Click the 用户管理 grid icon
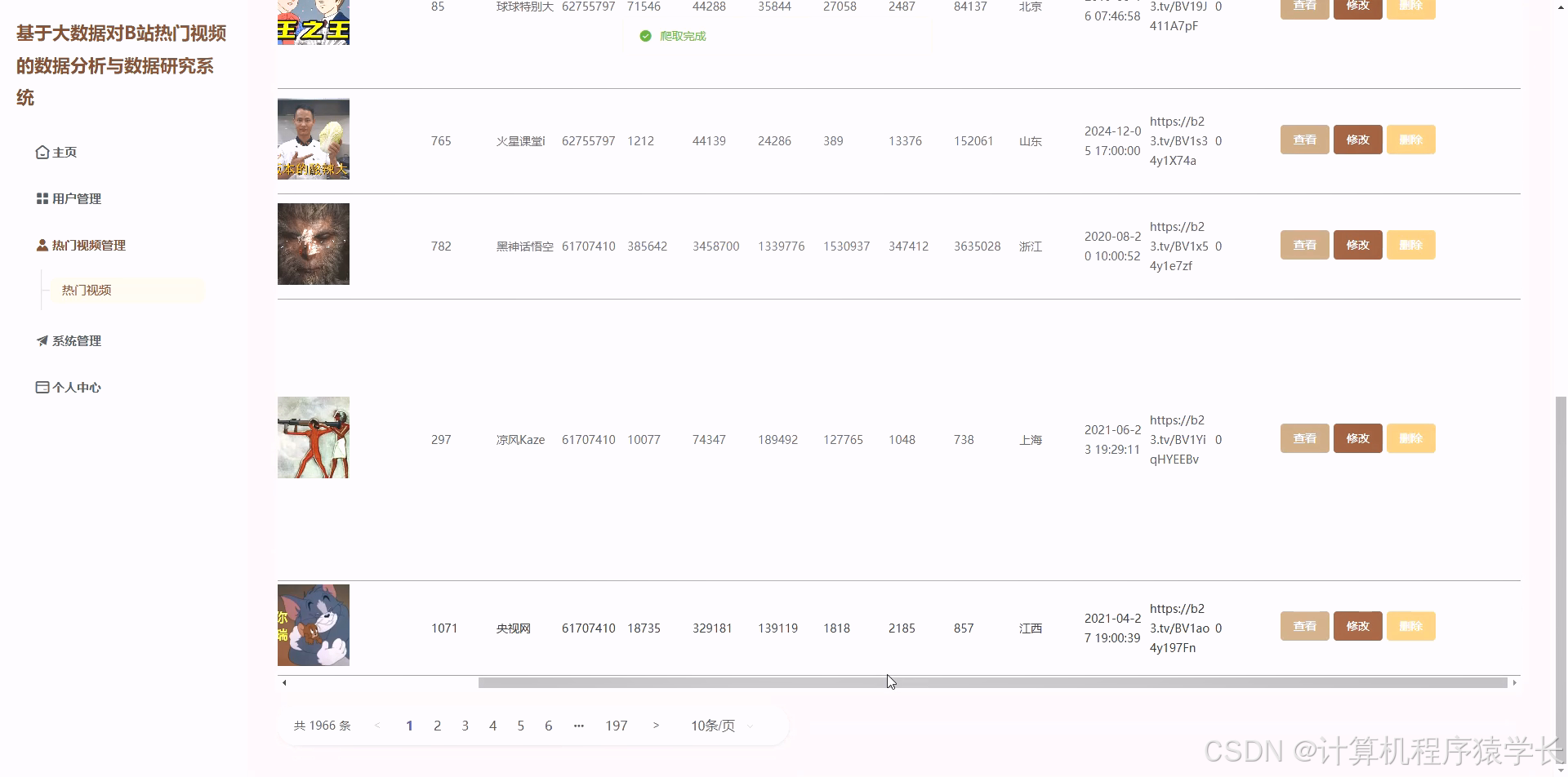Viewport: 1568px width, 777px height. (42, 199)
